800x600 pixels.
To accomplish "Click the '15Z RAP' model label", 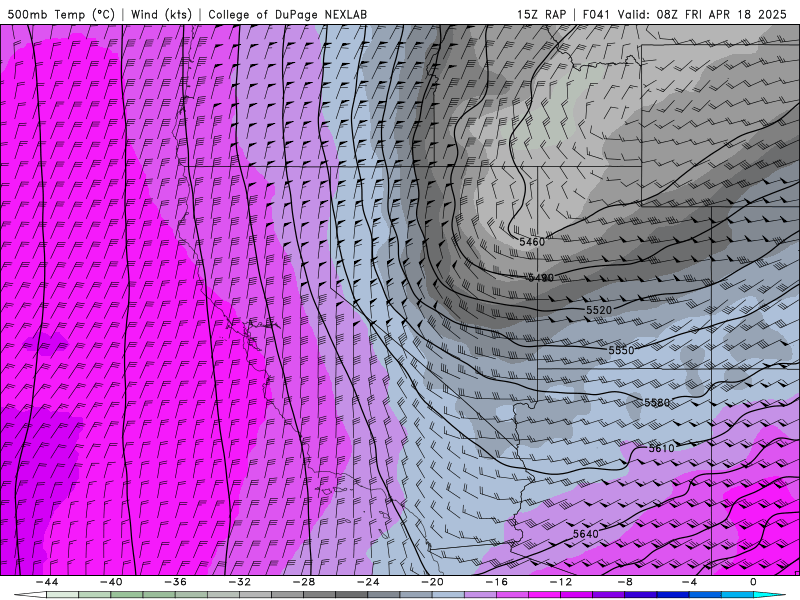I will [x=541, y=14].
